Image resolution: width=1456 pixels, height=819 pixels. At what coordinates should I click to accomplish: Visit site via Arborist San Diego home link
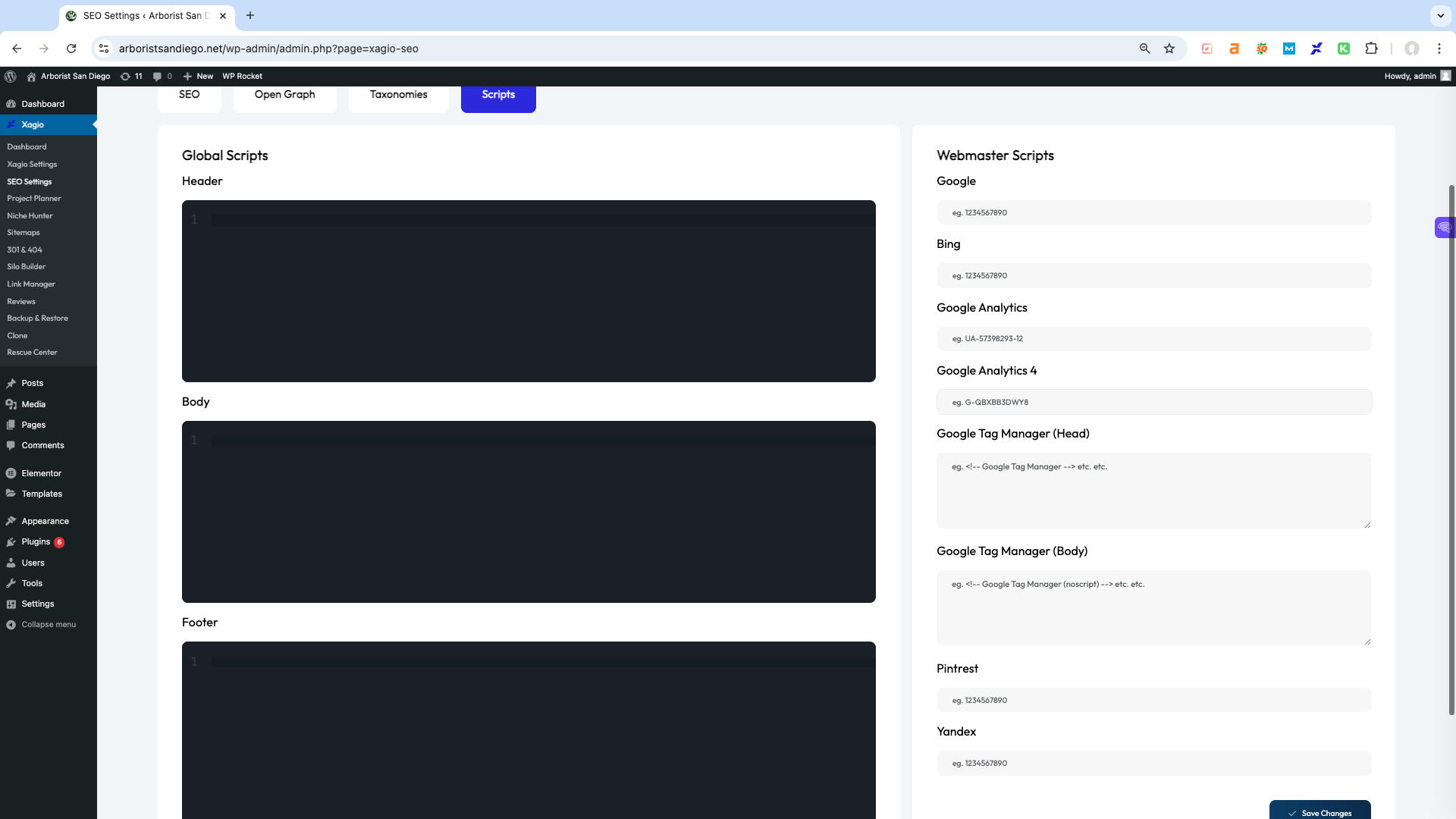68,76
